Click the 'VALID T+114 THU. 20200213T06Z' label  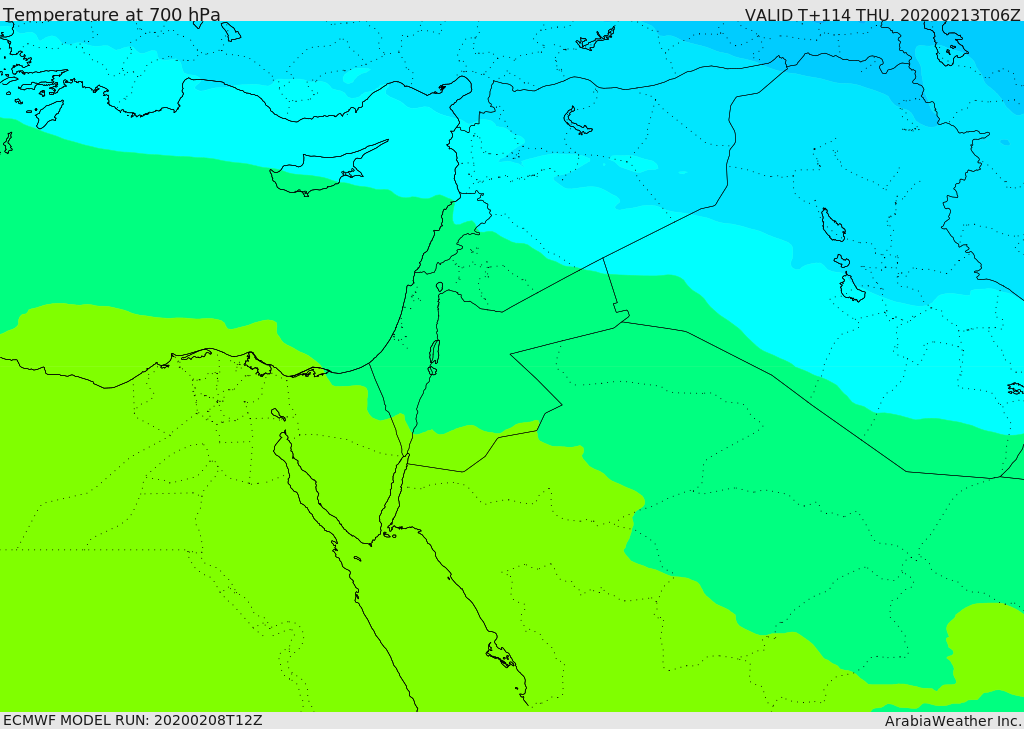(882, 15)
